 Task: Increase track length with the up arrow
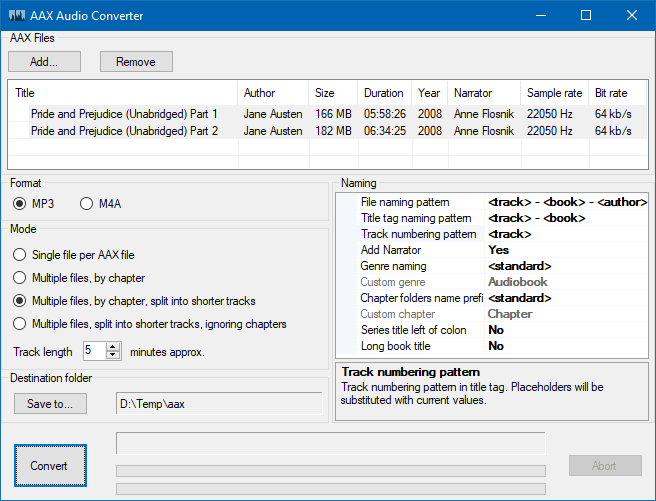click(113, 347)
